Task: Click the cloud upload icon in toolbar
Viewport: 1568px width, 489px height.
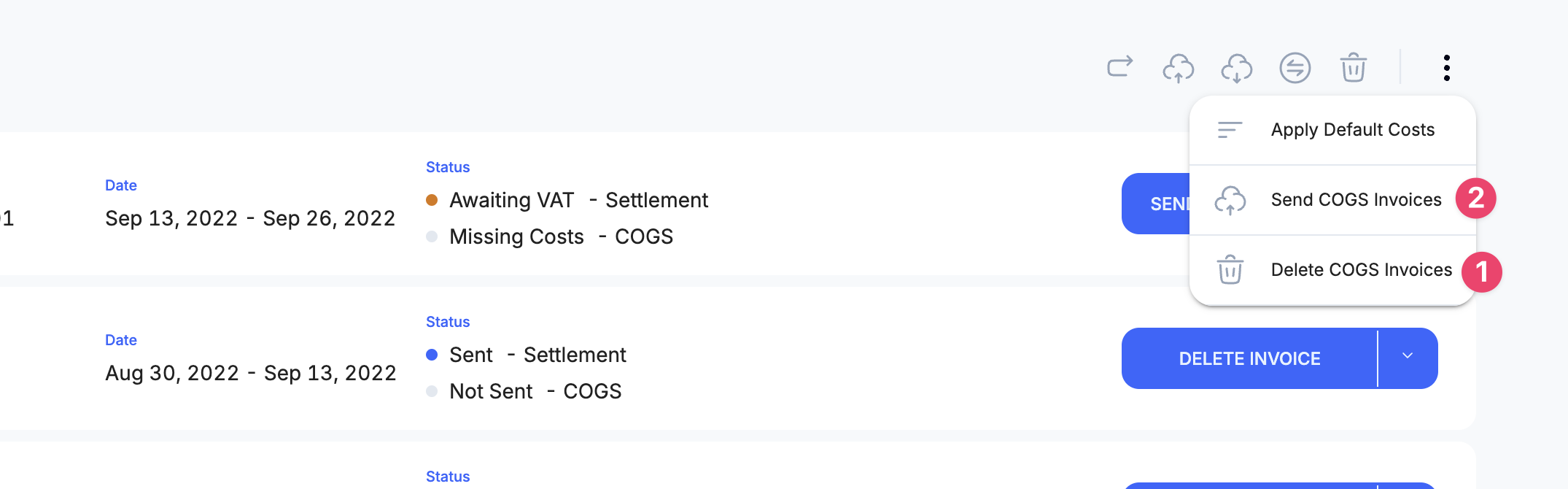Action: coord(1178,68)
